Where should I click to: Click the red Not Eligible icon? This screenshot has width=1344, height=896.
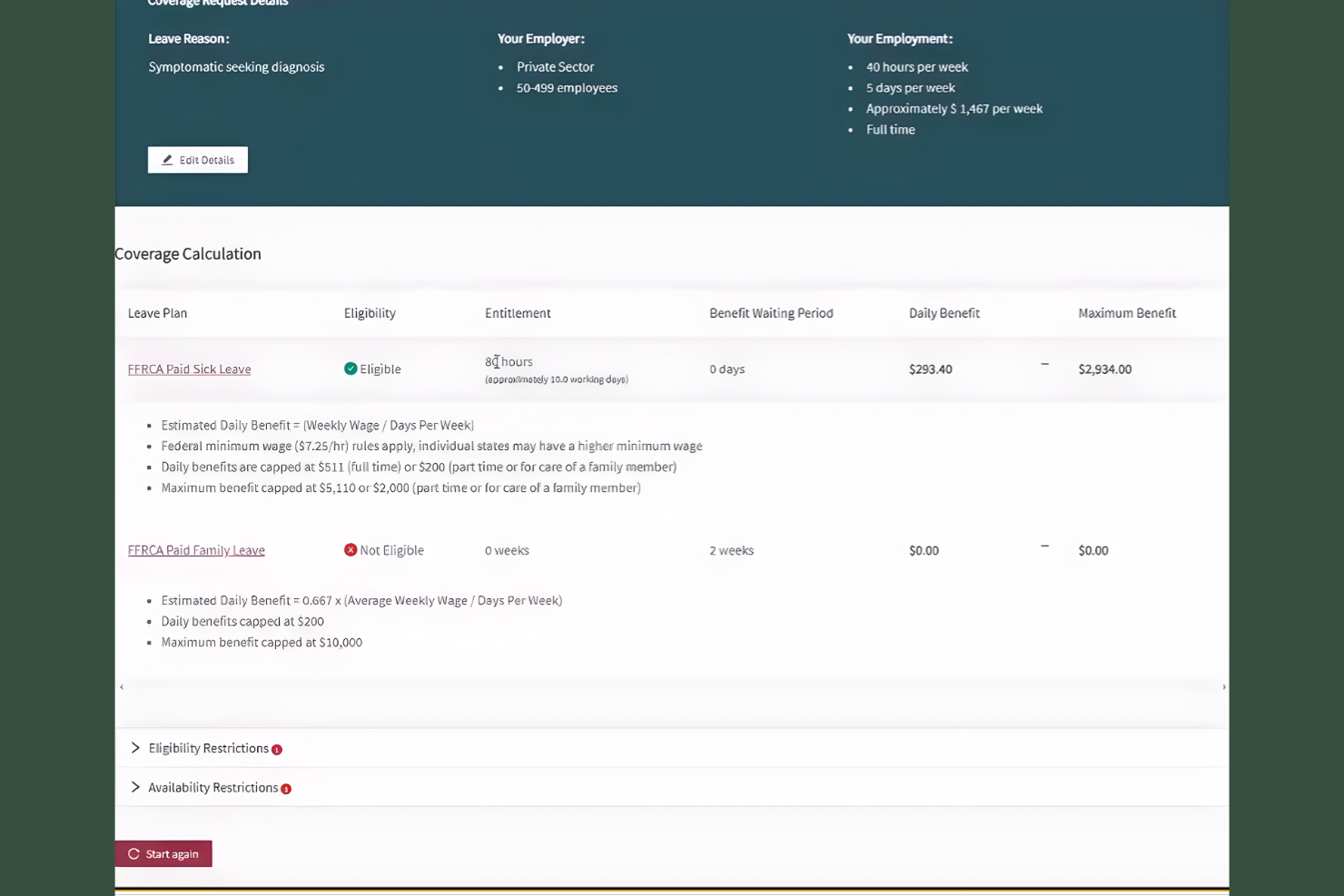(x=351, y=549)
